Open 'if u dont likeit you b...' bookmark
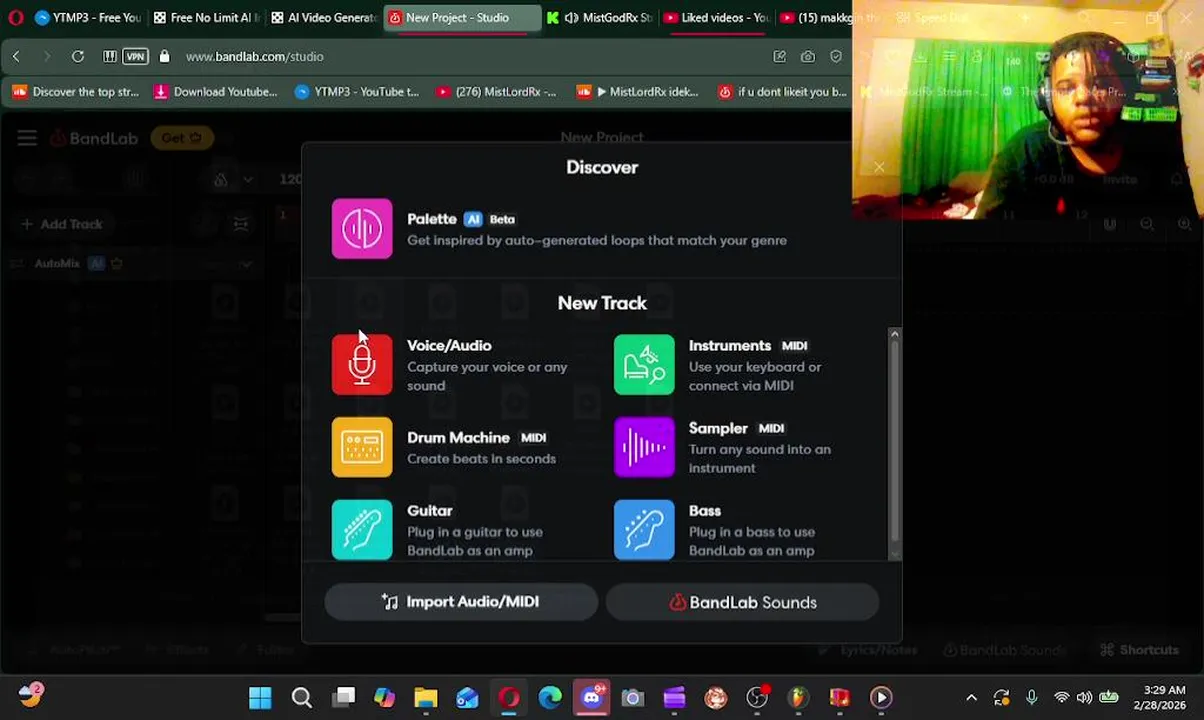The width and height of the screenshot is (1204, 720). pos(783,92)
